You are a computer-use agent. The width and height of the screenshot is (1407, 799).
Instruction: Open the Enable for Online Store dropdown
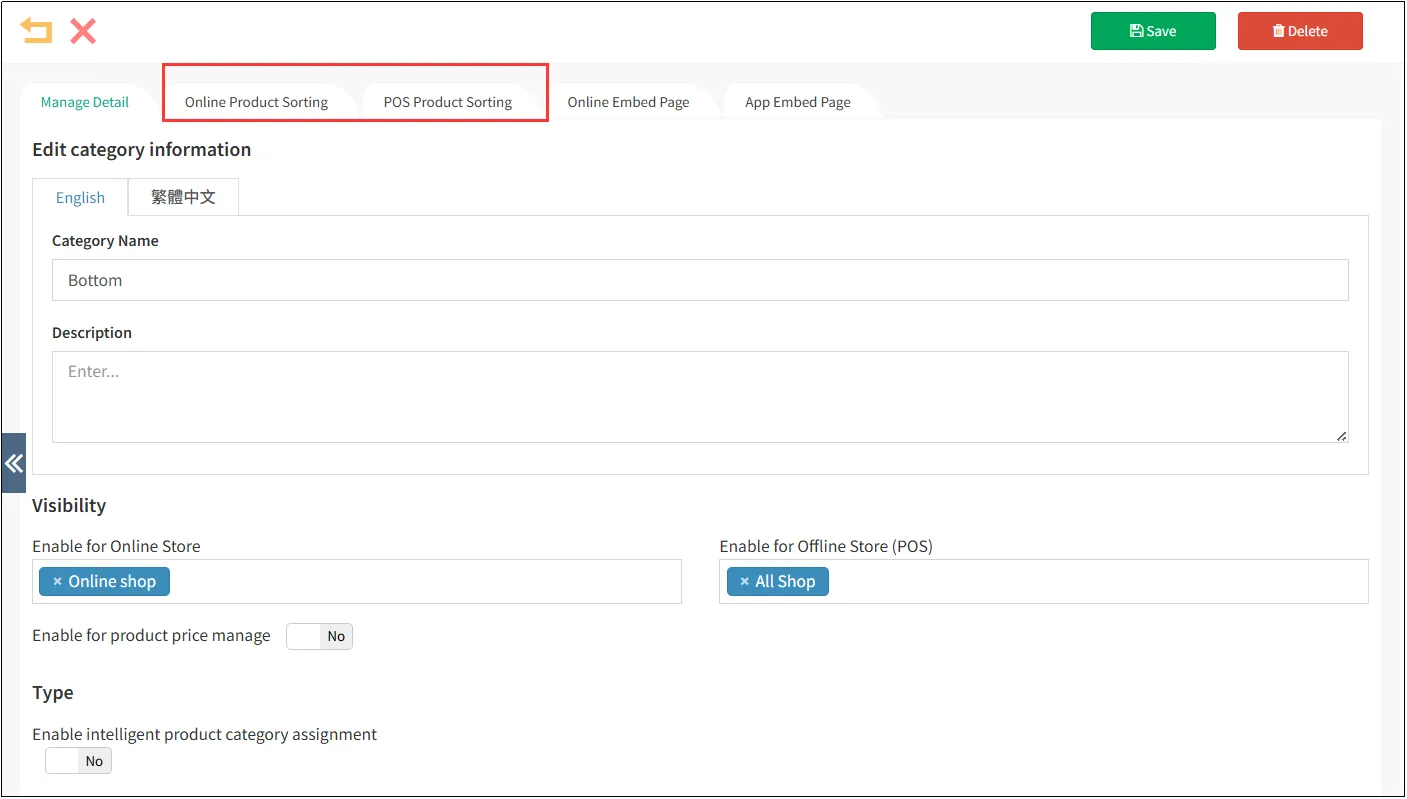(420, 582)
